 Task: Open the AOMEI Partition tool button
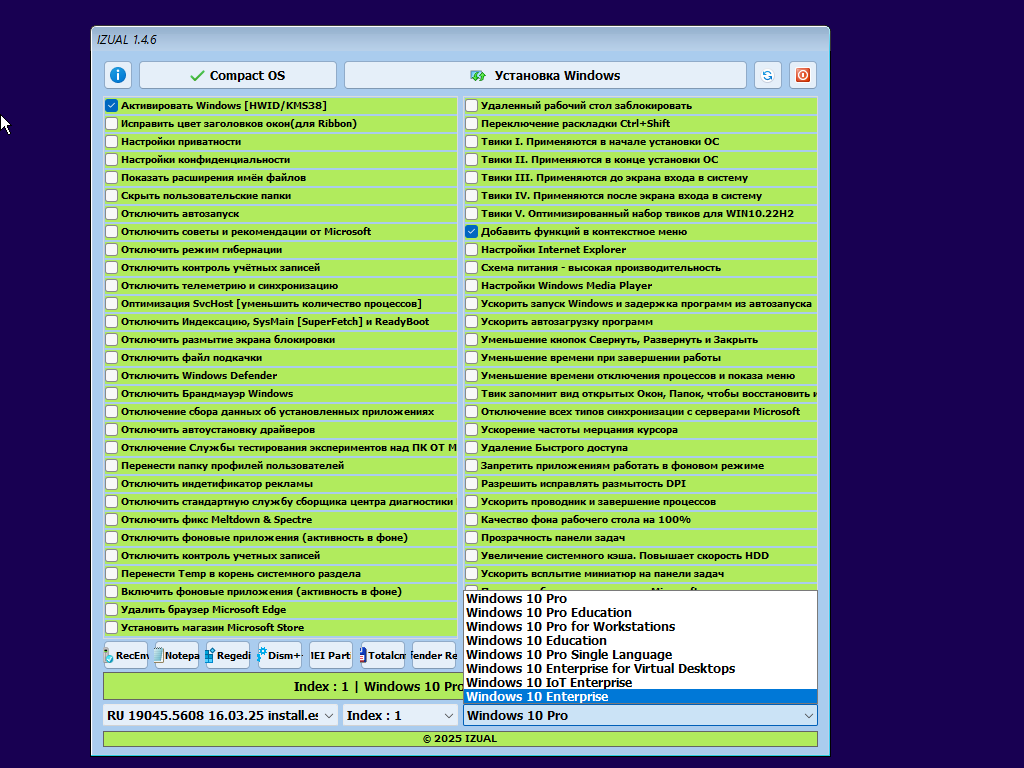pos(331,655)
